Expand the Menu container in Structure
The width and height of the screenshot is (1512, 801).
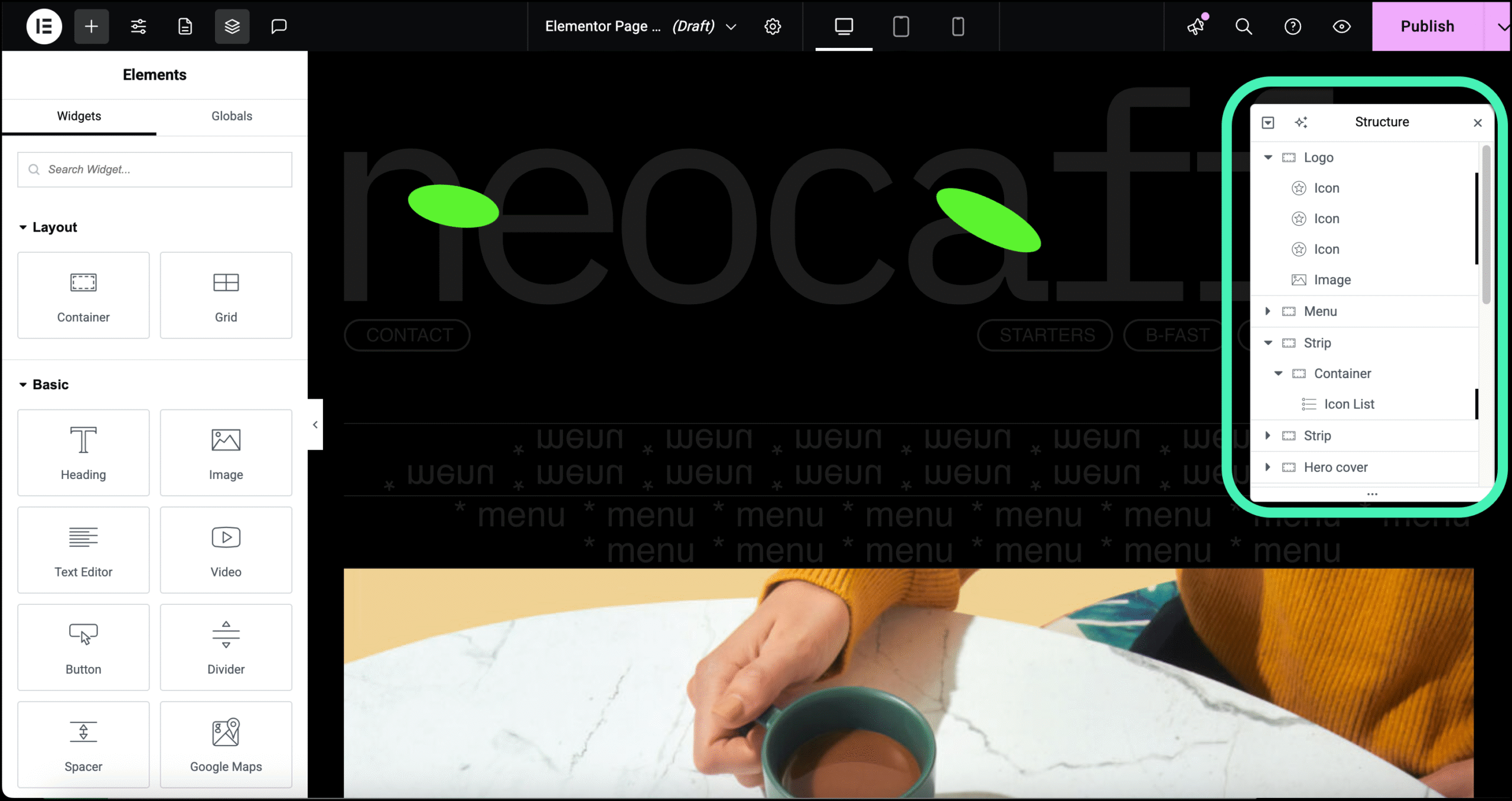tap(1268, 311)
